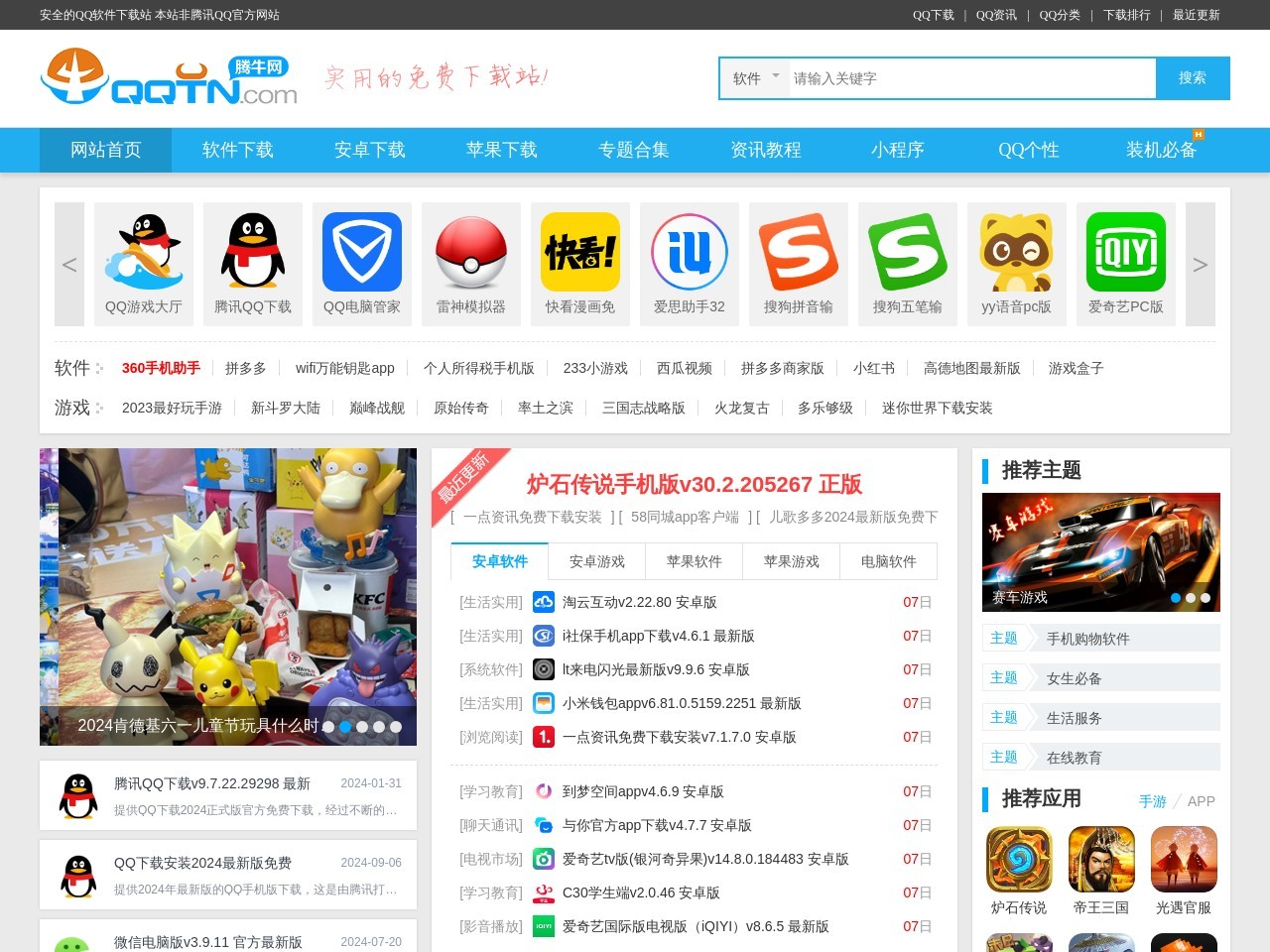Click the QQ电脑管家 blue shield icon
This screenshot has width=1270, height=952.
362,252
